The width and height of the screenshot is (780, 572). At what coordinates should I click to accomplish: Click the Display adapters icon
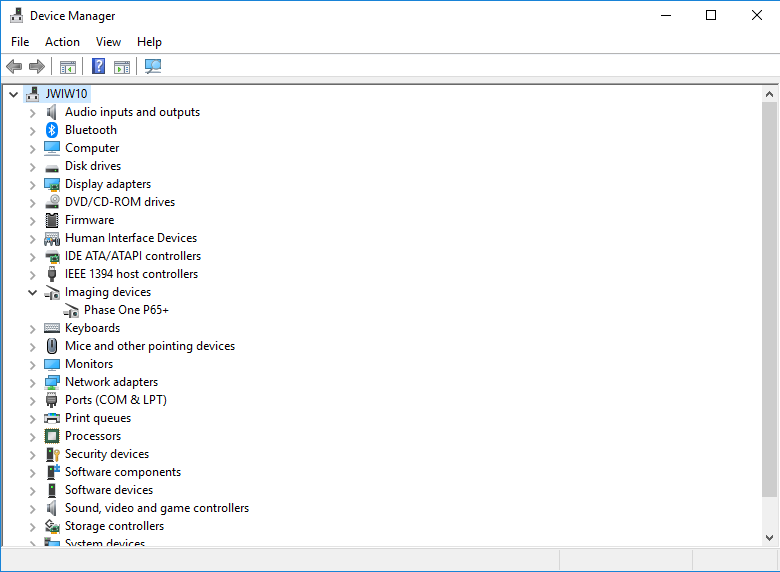pos(52,185)
